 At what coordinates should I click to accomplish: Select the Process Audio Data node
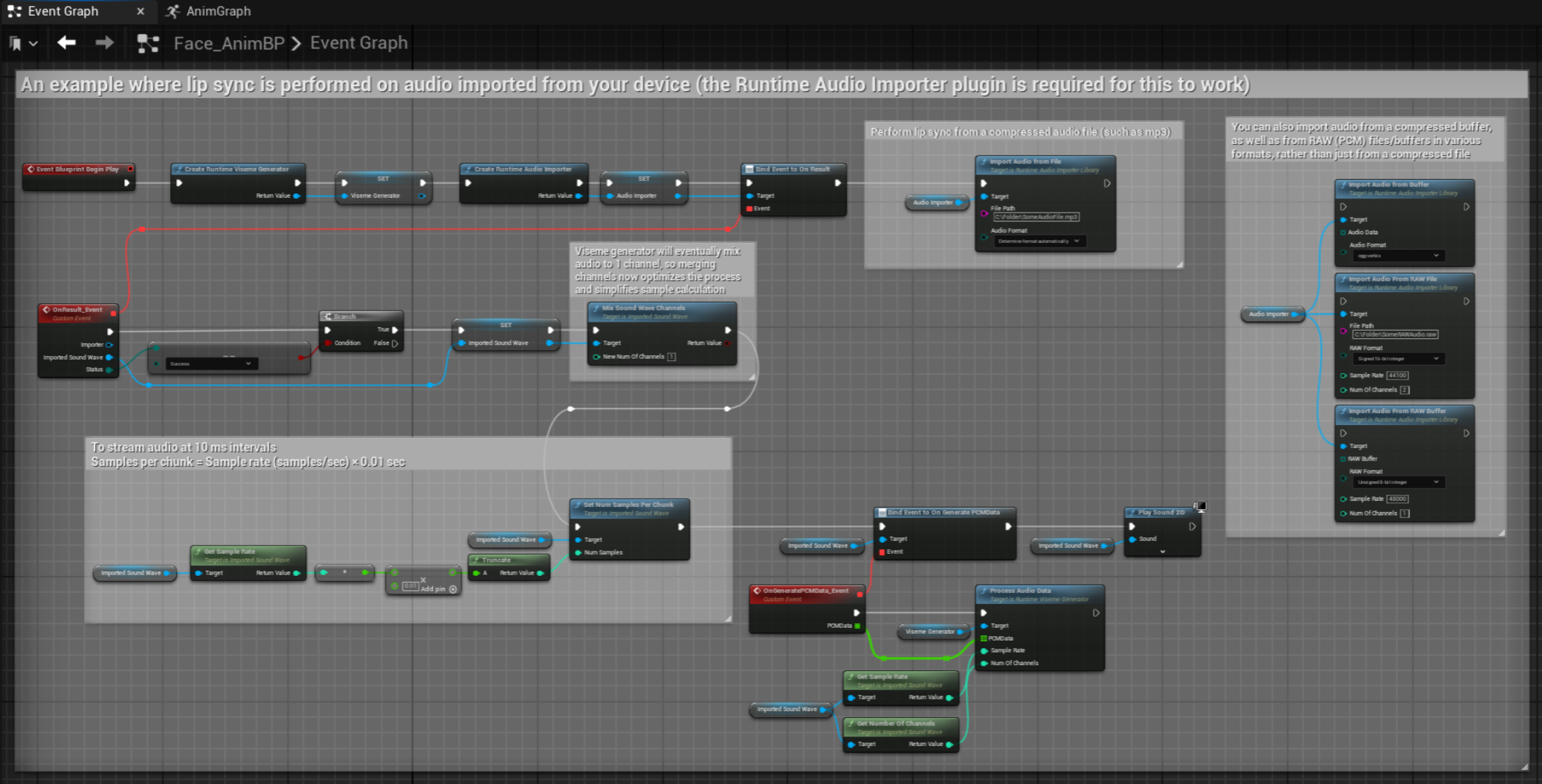coord(1039,627)
